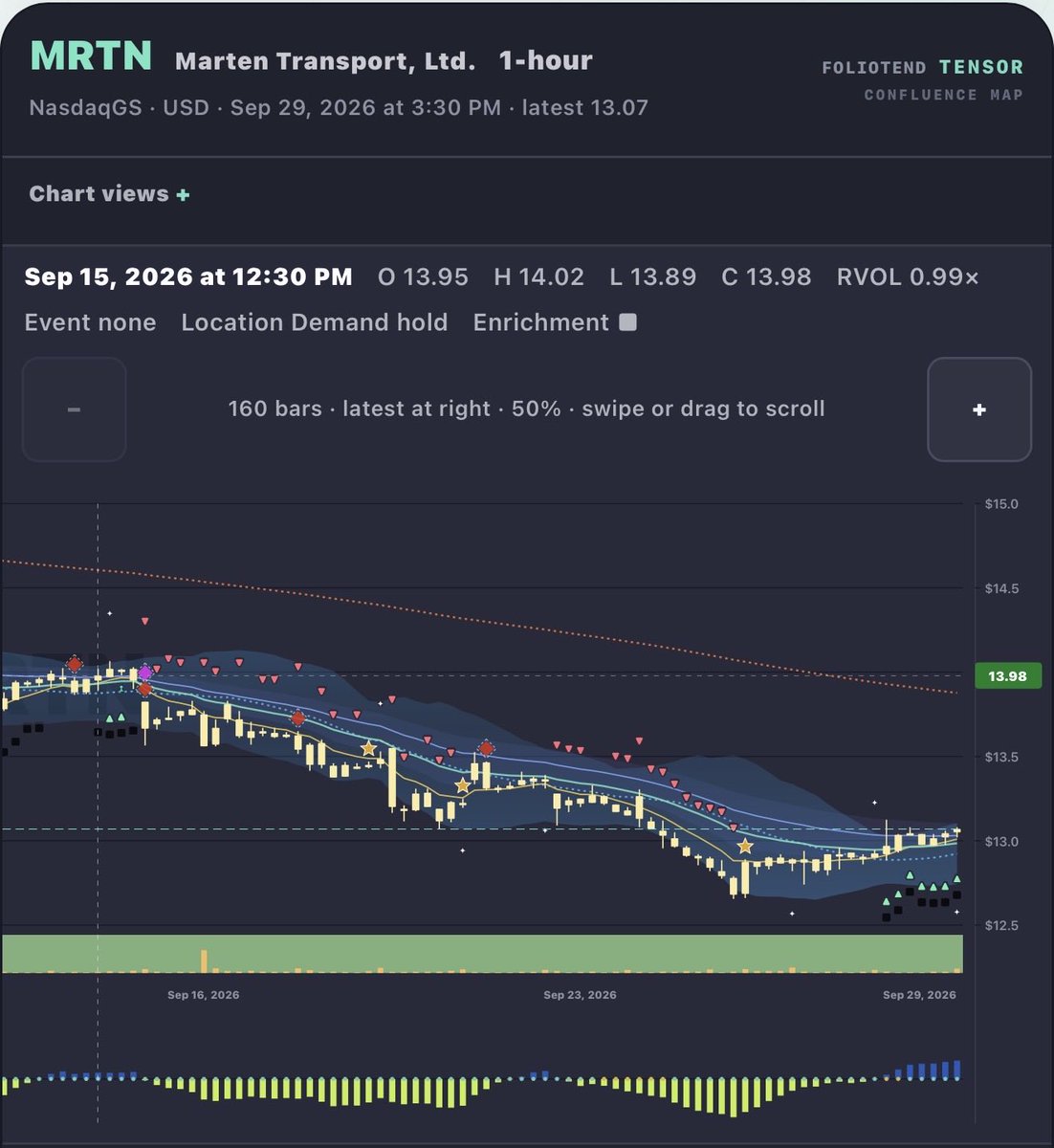Expand the Chart views section
Screen dimensions: 1054x1148
point(109,194)
